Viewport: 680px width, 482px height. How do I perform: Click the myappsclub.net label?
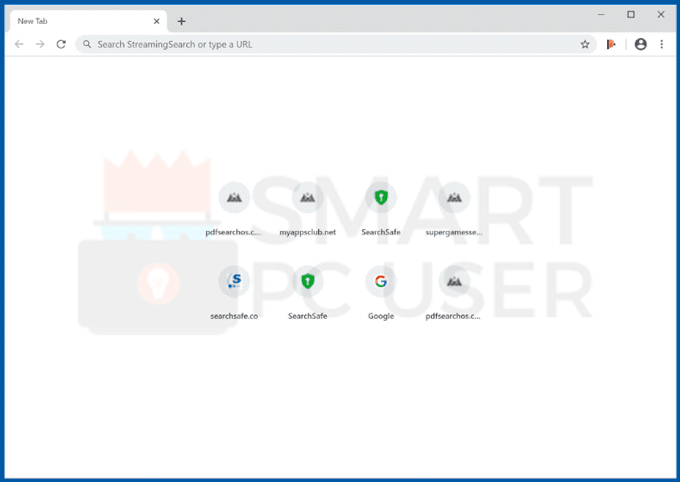coord(307,232)
